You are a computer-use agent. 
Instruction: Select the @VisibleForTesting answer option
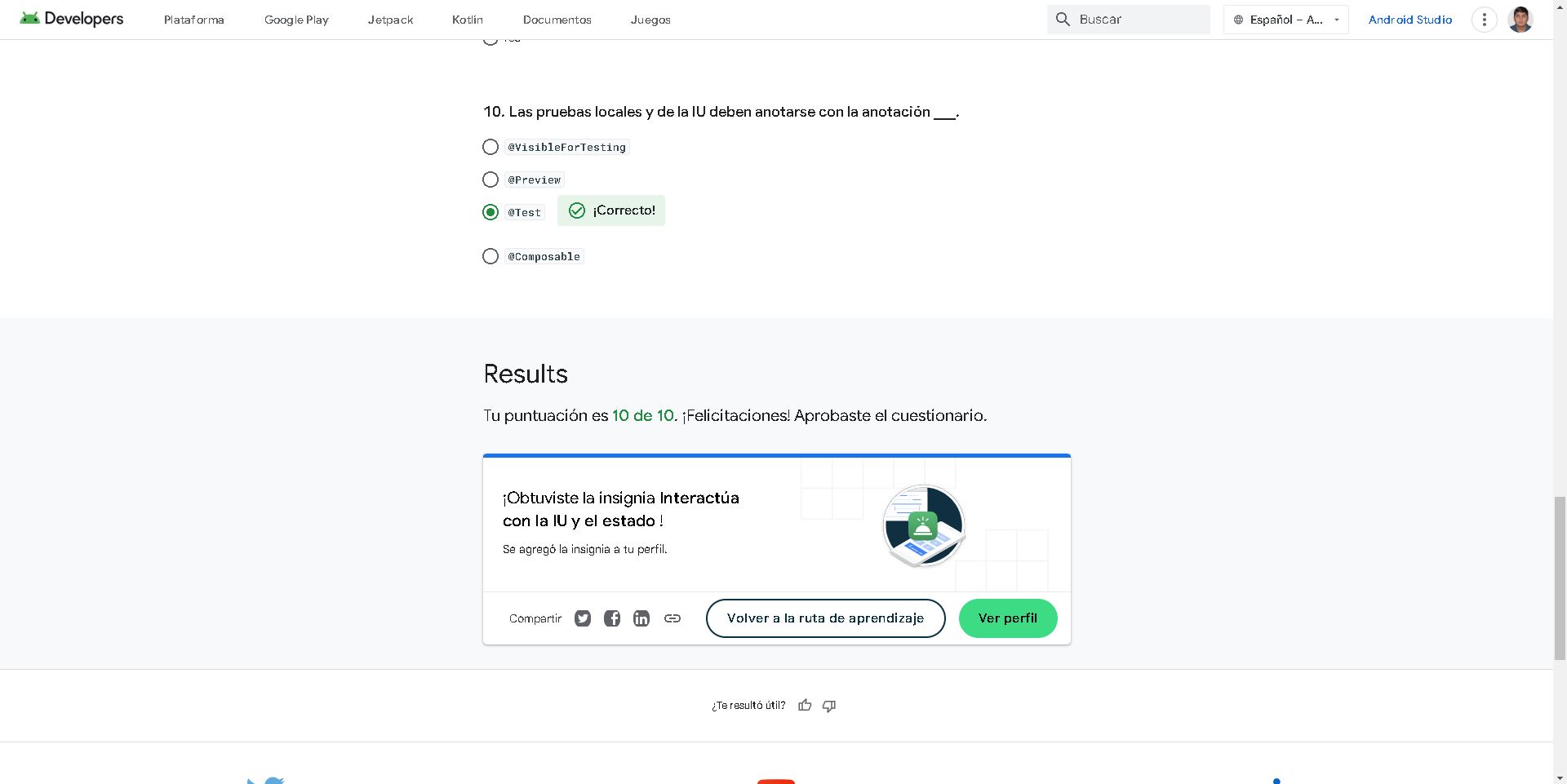point(491,147)
